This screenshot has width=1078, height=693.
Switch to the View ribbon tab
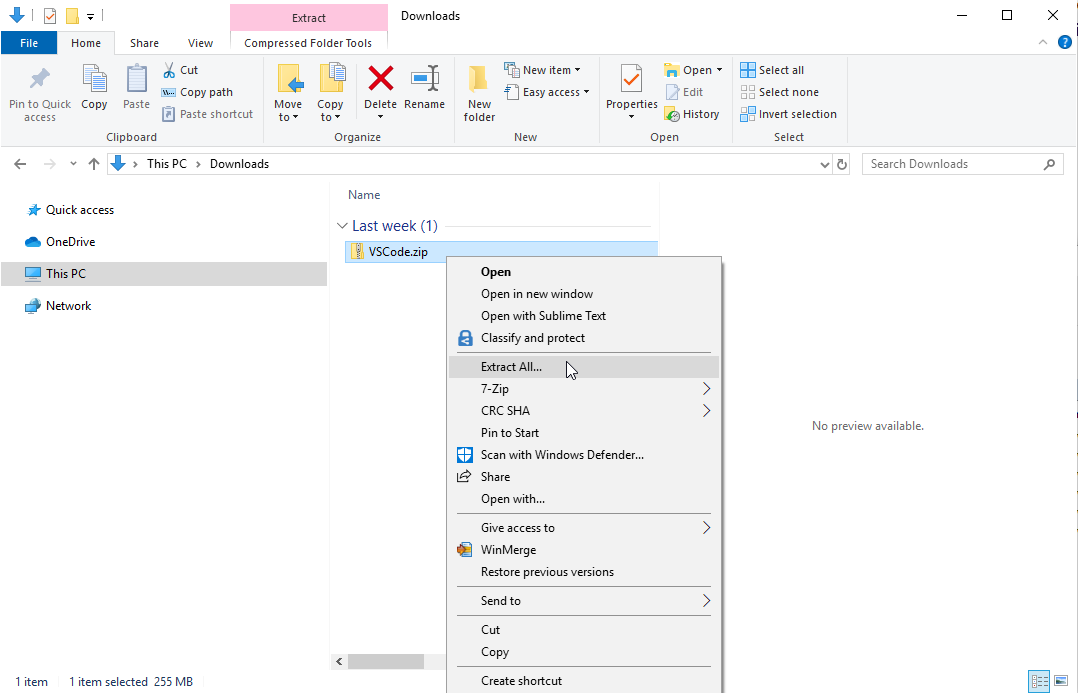[x=200, y=43]
